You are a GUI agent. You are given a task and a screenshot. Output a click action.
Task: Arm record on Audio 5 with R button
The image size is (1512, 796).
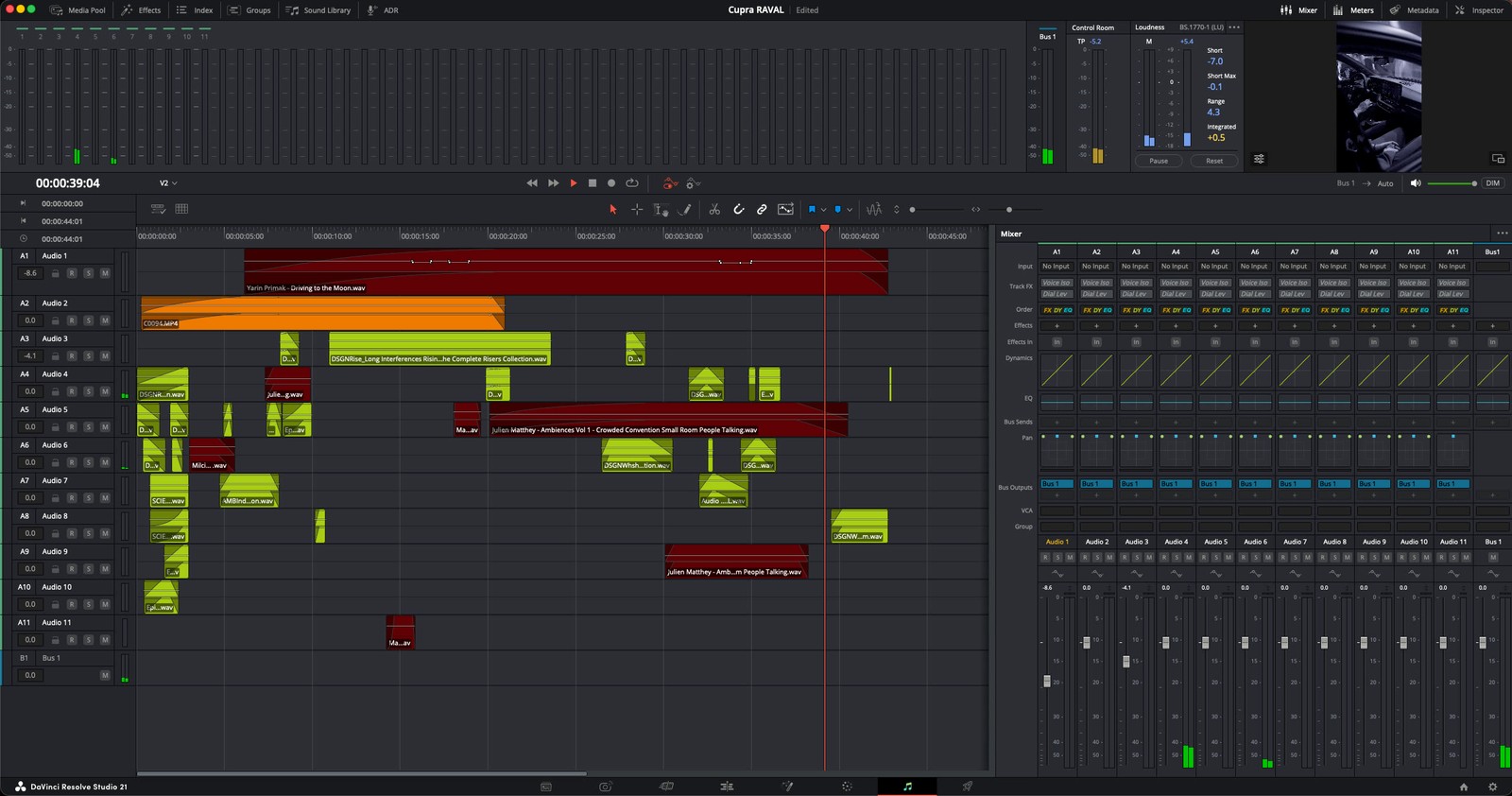coord(71,427)
